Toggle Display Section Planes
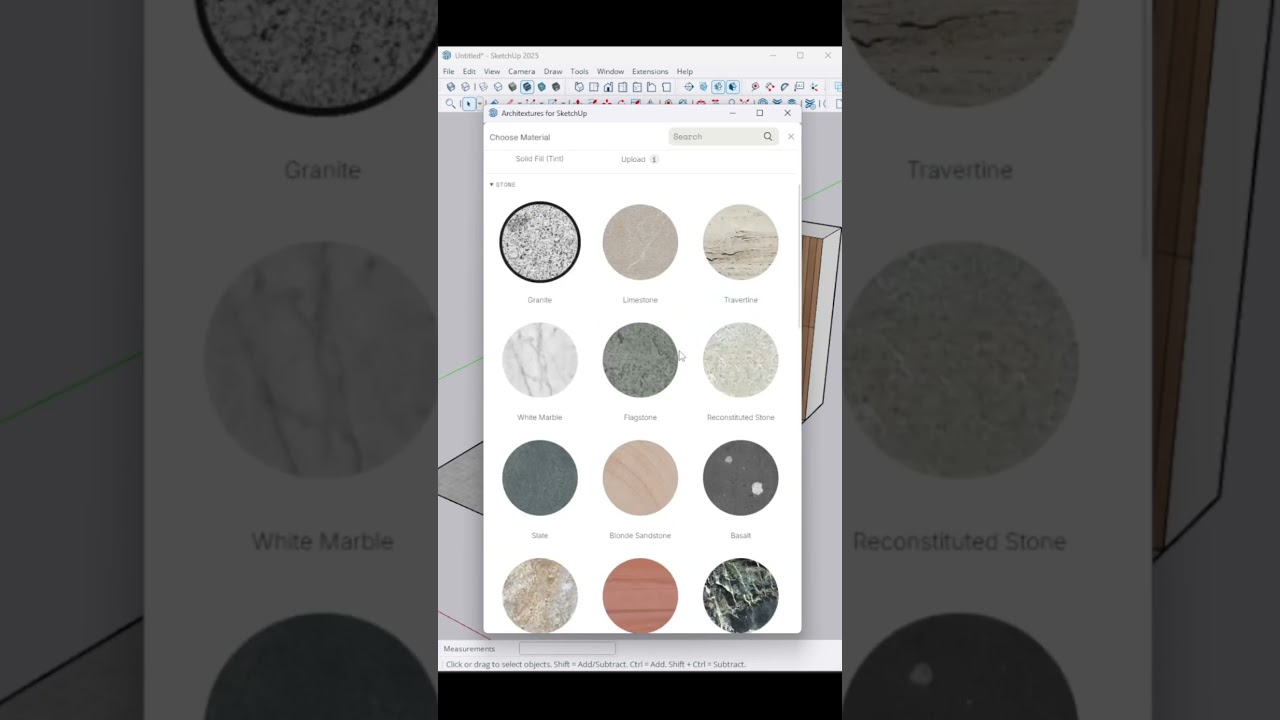The height and width of the screenshot is (720, 1280). [703, 87]
